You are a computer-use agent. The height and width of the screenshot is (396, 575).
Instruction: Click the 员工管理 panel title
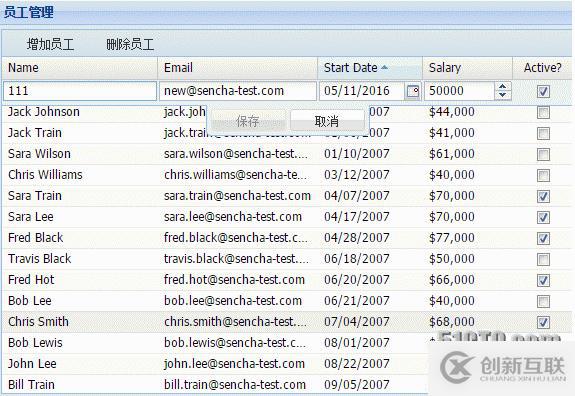click(29, 12)
